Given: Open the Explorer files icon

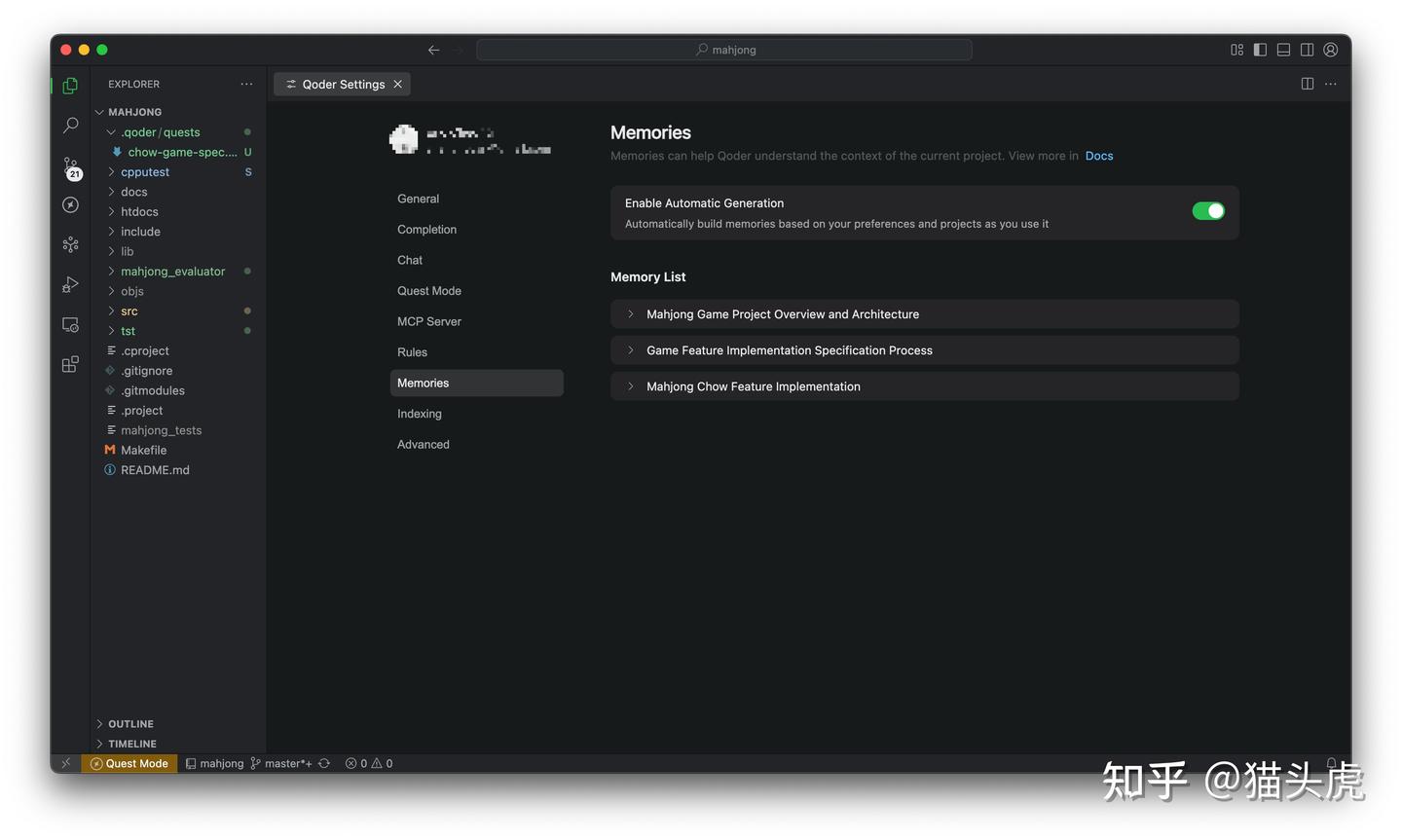Looking at the screenshot, I should tap(70, 86).
